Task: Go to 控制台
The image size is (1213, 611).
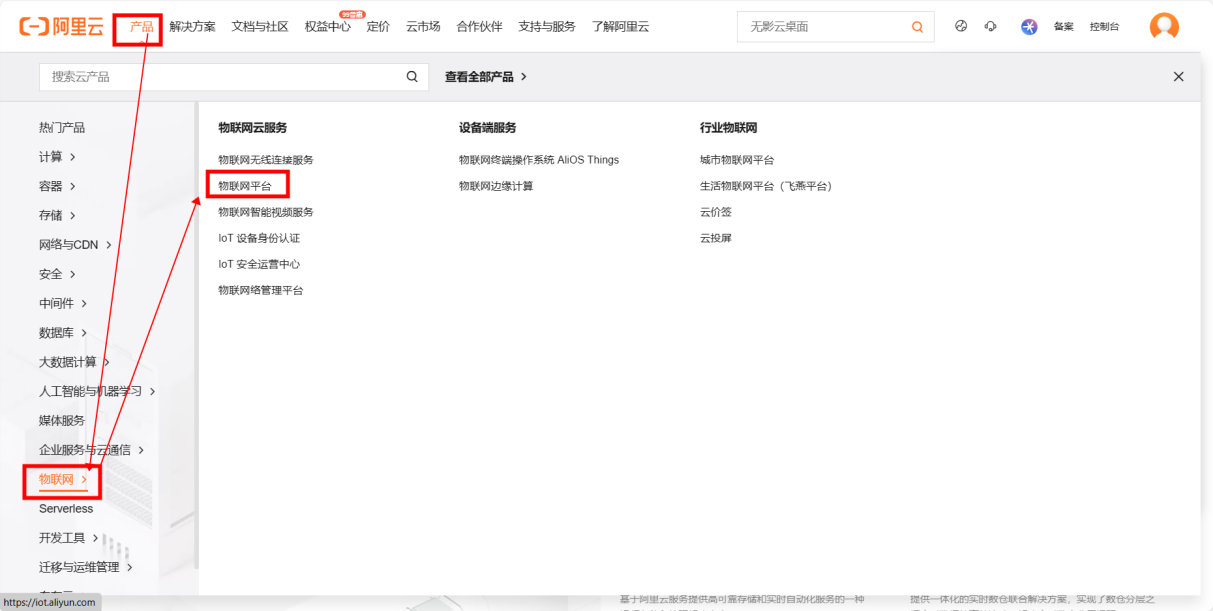Action: point(1104,27)
